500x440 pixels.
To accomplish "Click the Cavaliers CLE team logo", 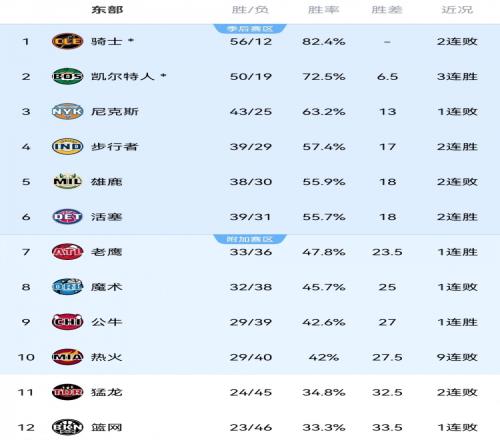I will (x=67, y=41).
